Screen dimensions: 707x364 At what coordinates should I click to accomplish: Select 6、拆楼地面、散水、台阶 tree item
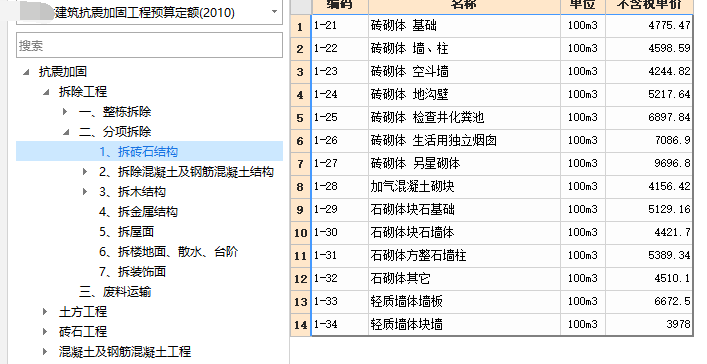169,252
